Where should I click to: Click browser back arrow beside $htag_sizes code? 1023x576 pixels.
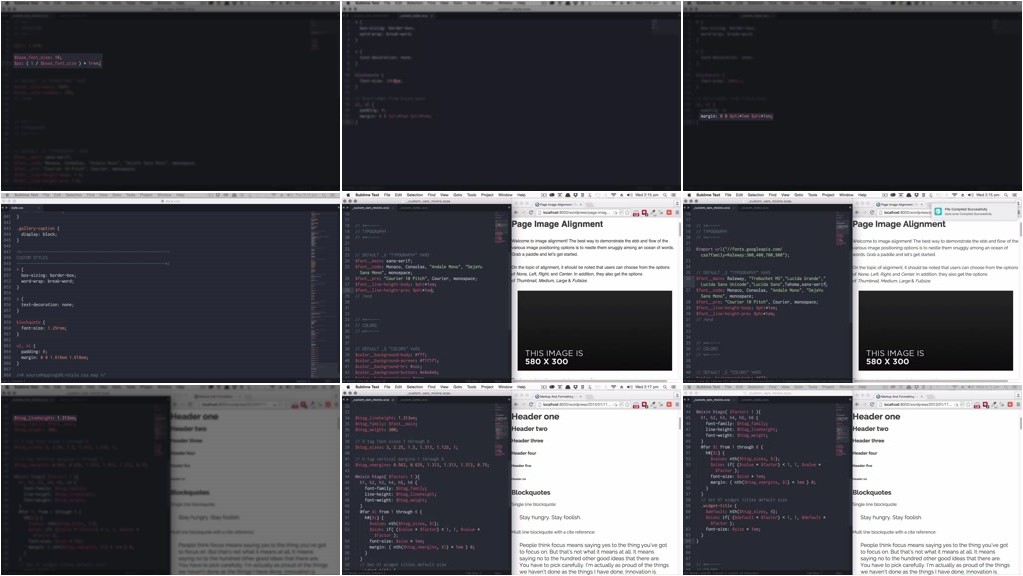pos(516,405)
